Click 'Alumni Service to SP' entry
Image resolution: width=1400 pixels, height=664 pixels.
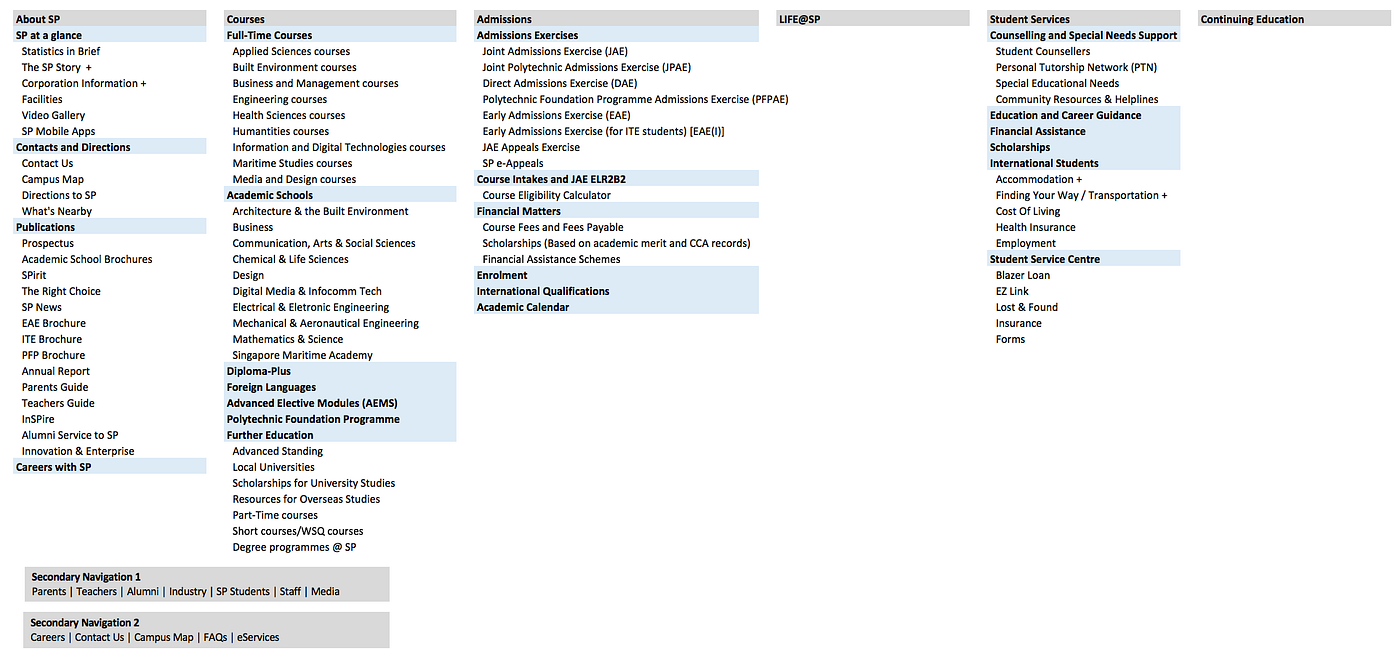[x=70, y=435]
